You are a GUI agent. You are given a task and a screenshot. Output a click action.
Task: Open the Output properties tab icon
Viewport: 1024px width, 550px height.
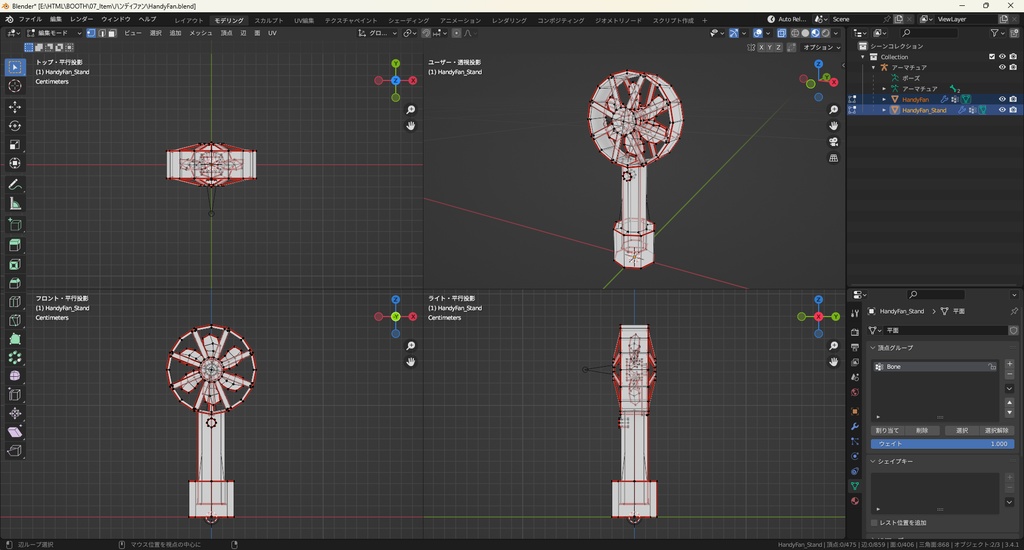coord(855,347)
